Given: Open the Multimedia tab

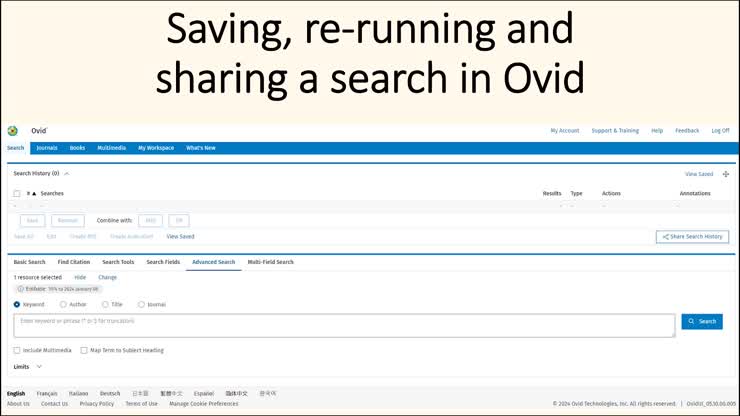Looking at the screenshot, I should click(x=111, y=148).
